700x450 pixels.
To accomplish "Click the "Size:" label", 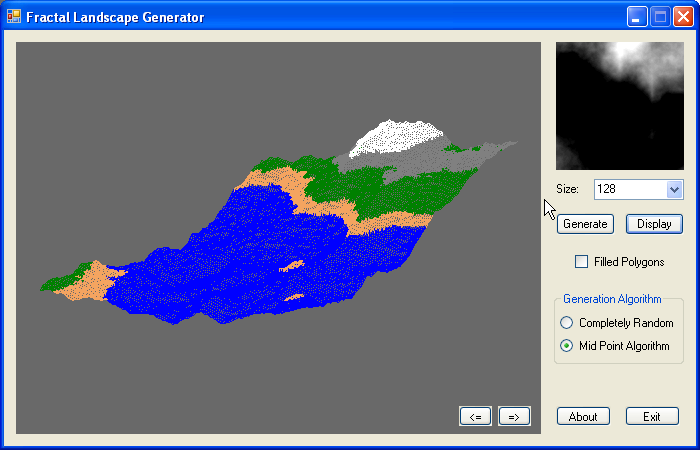I will tap(567, 189).
